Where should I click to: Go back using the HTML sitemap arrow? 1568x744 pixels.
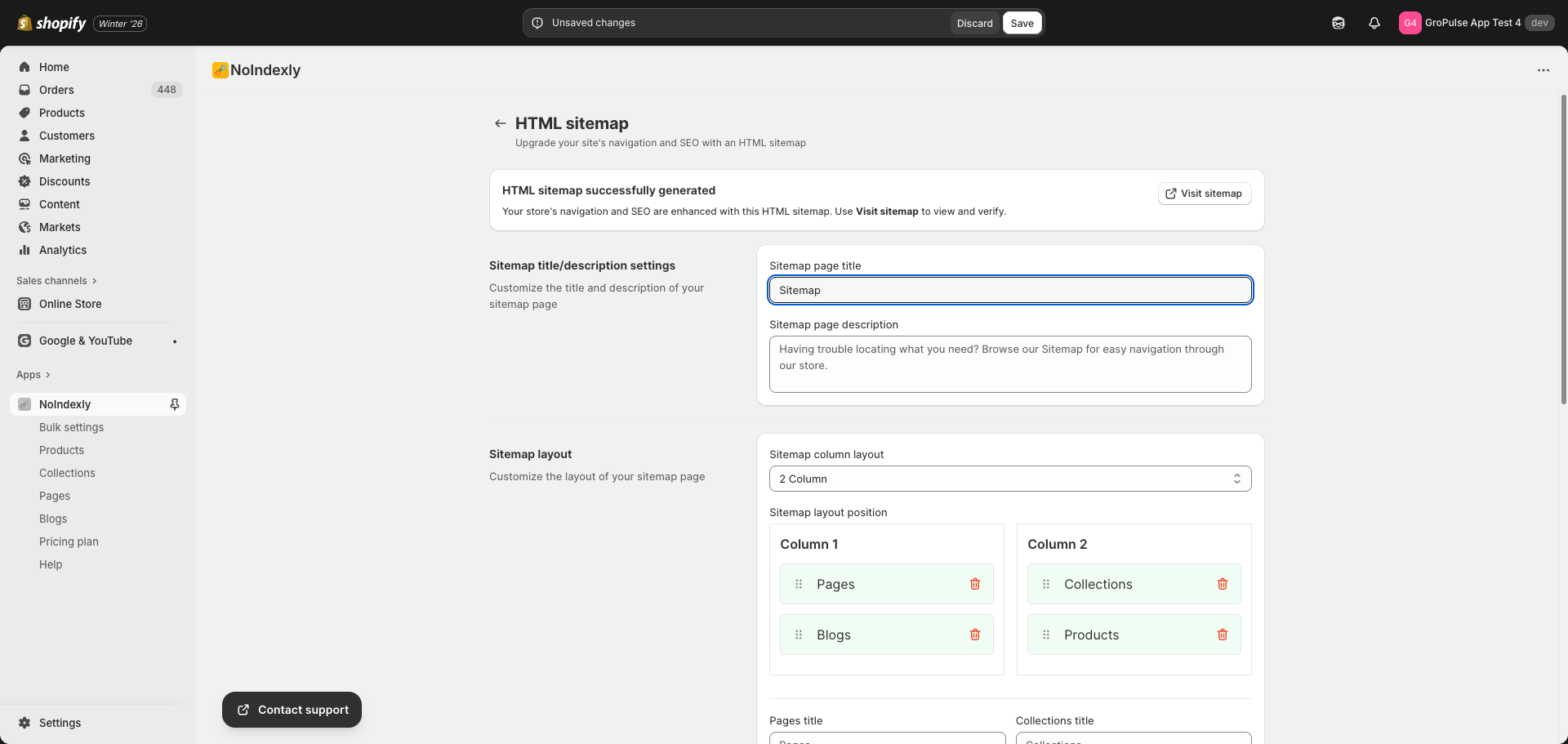(500, 123)
